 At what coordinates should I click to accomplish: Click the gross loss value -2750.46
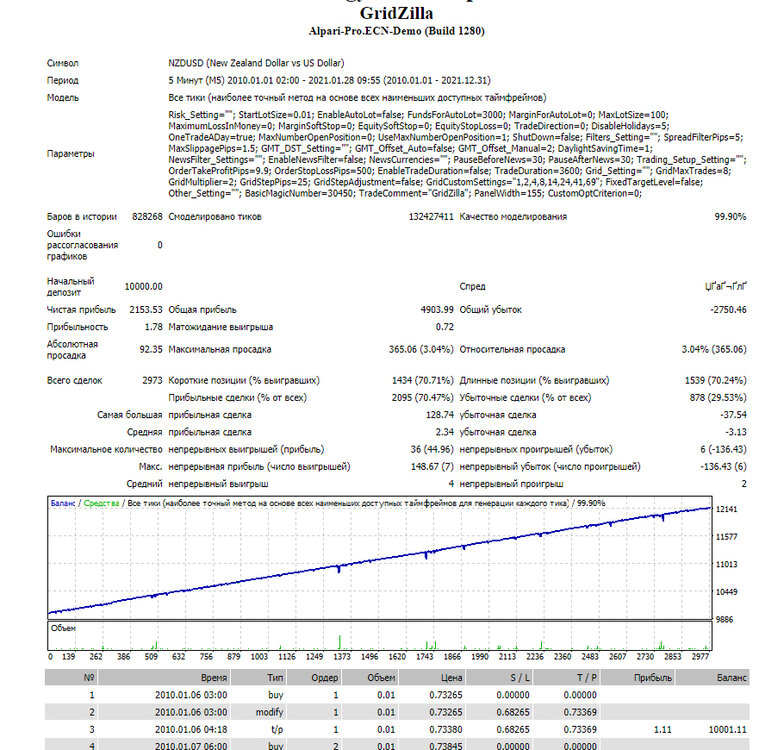click(x=728, y=310)
